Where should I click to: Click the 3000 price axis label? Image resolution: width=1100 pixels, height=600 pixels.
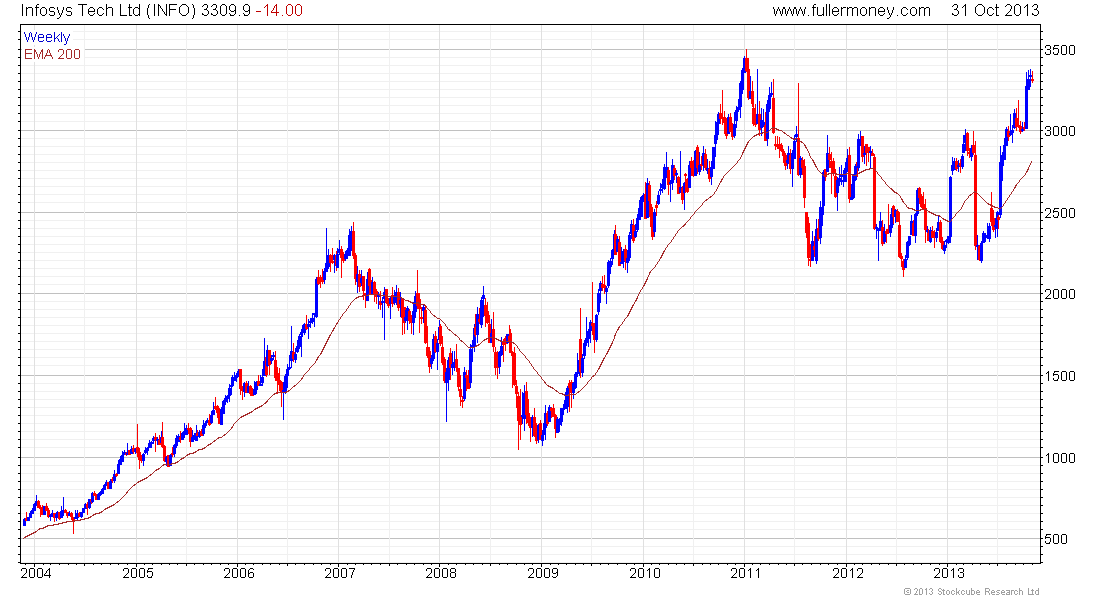(x=1059, y=131)
